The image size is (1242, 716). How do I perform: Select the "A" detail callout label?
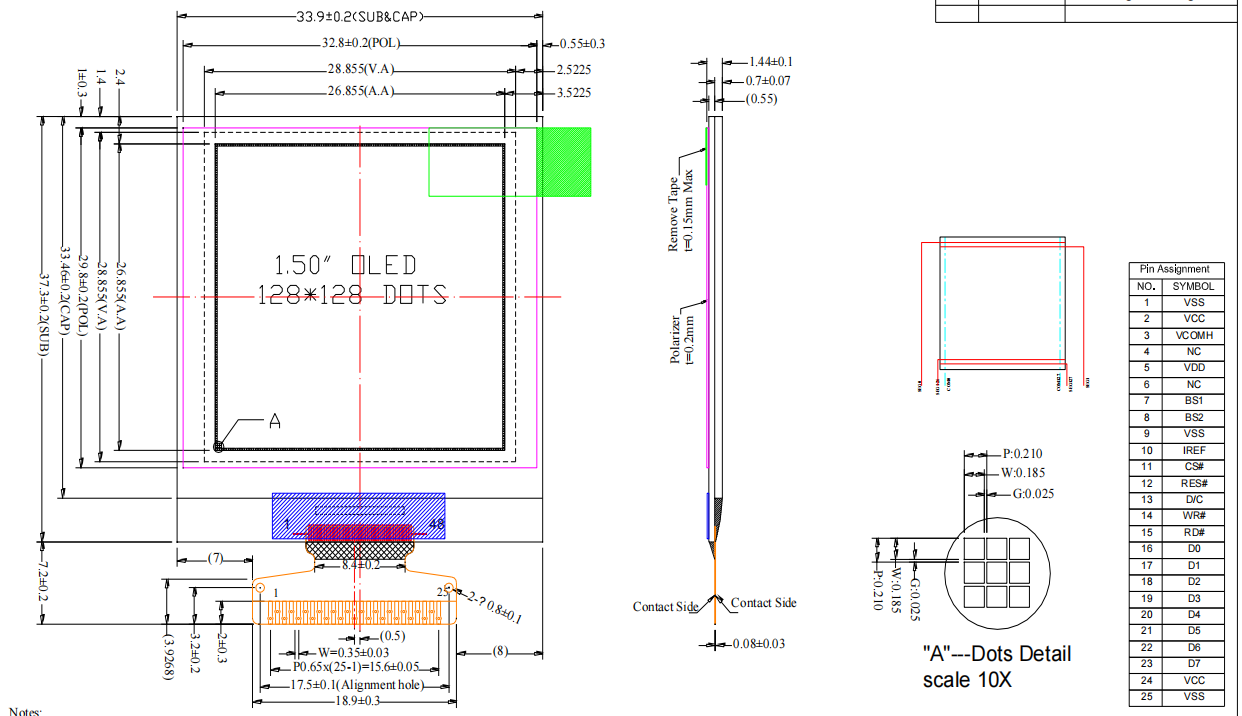(x=274, y=422)
